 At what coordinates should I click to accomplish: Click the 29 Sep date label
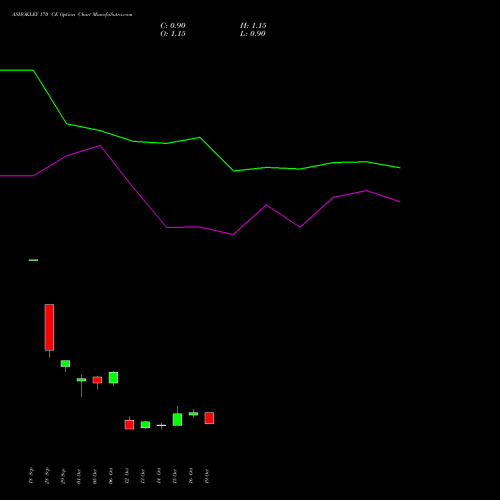[x=63, y=476]
